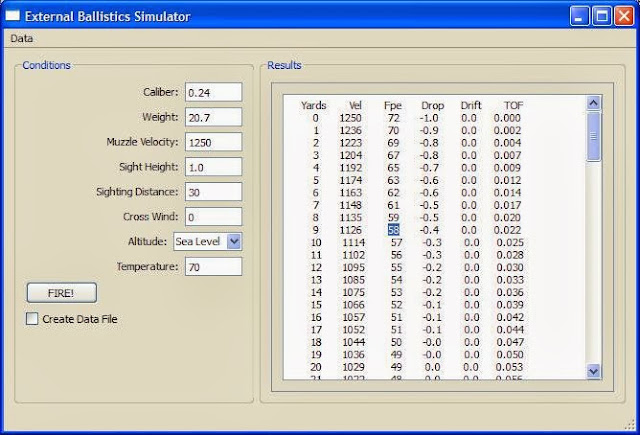Click the results scrollbar down arrow
The image size is (640, 435).
593,371
